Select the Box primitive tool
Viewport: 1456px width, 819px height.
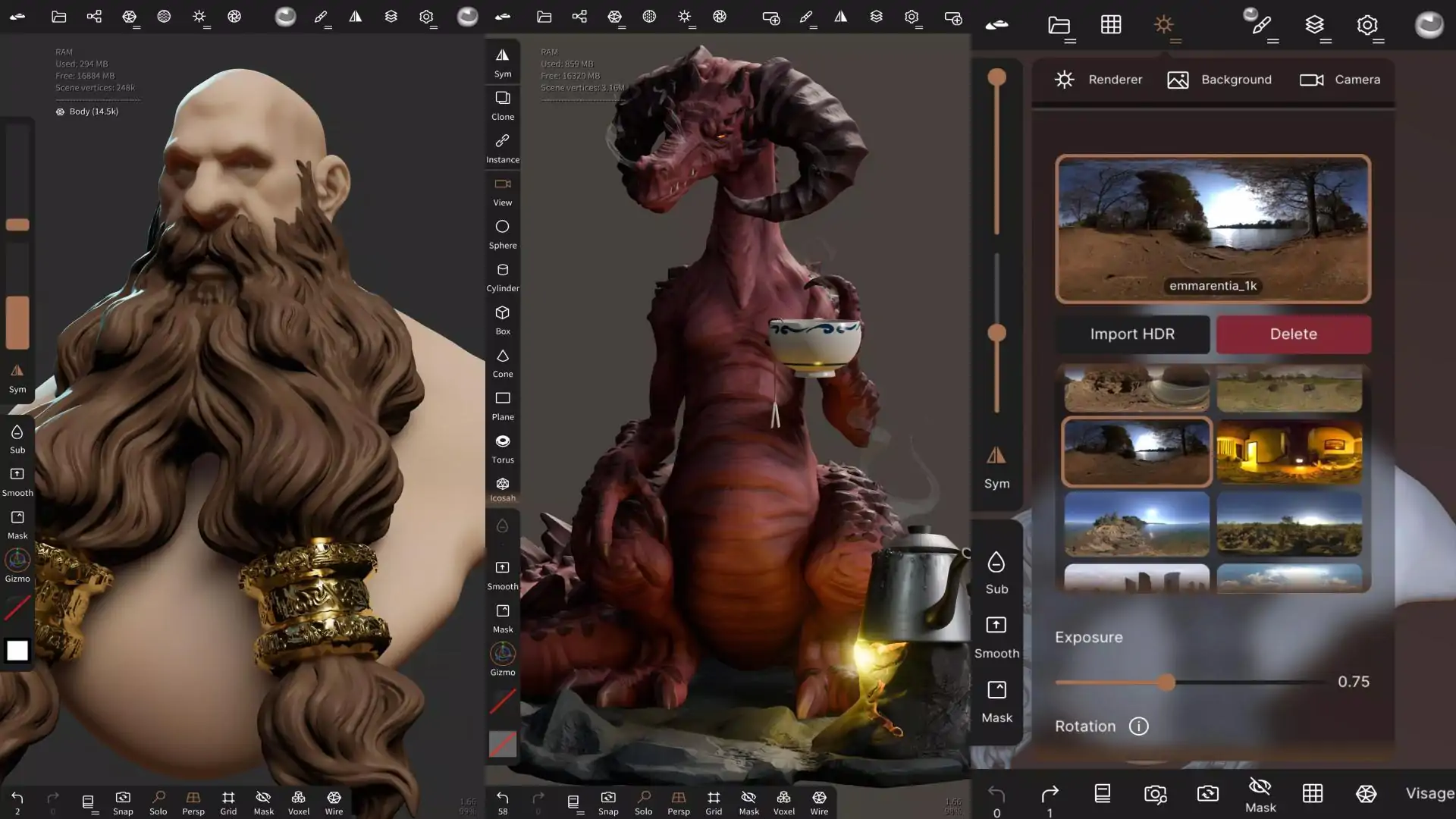tap(502, 318)
